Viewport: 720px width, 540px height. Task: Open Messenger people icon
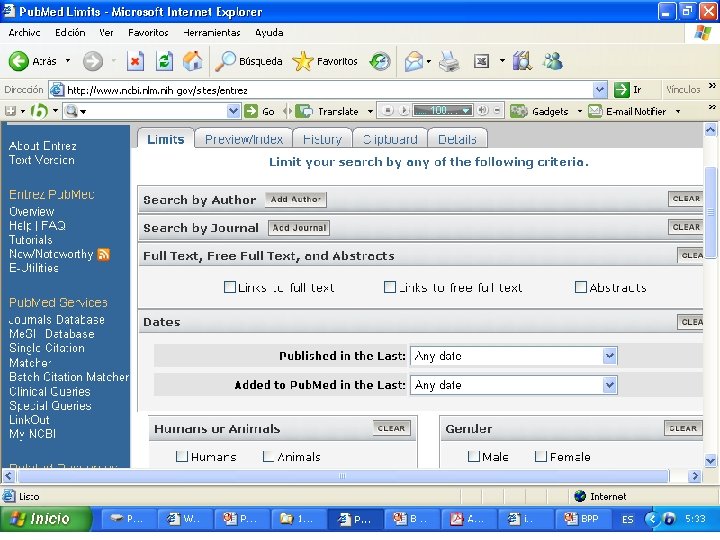tap(552, 61)
